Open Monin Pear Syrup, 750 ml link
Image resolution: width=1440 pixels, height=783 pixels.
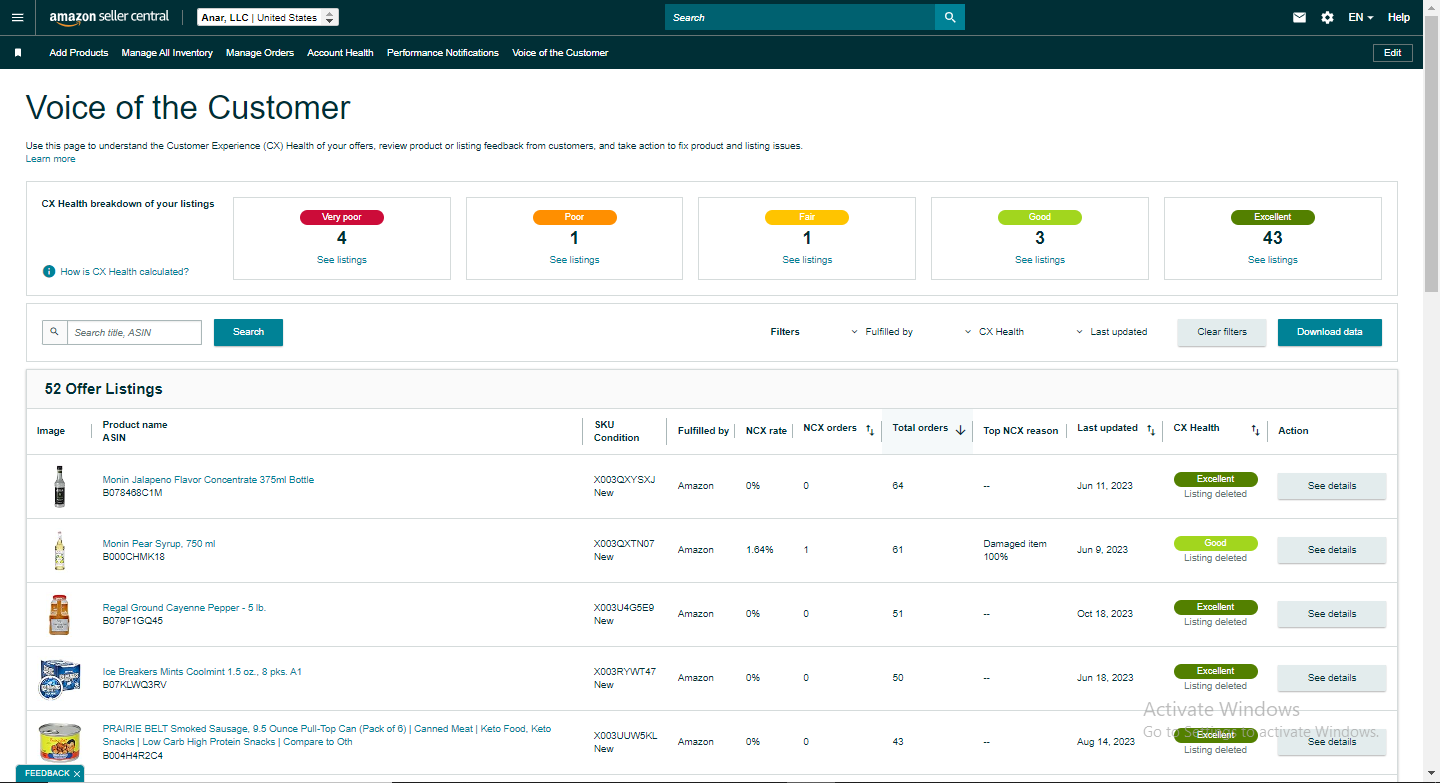tap(159, 544)
